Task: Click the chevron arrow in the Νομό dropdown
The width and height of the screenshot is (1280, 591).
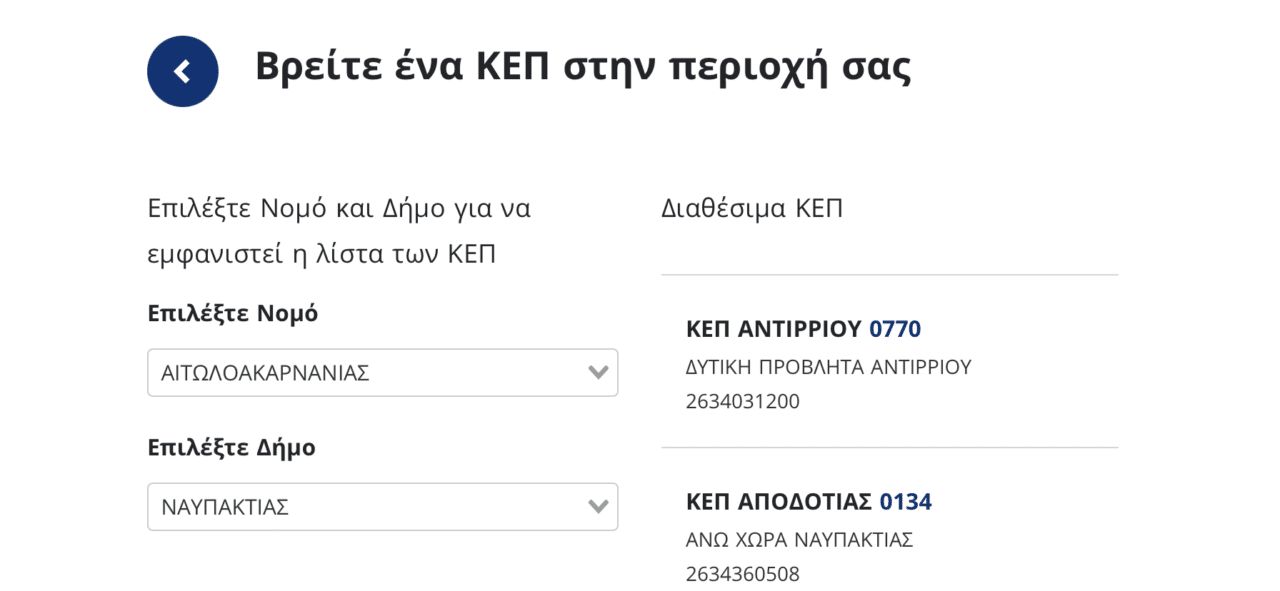Action: coord(598,373)
